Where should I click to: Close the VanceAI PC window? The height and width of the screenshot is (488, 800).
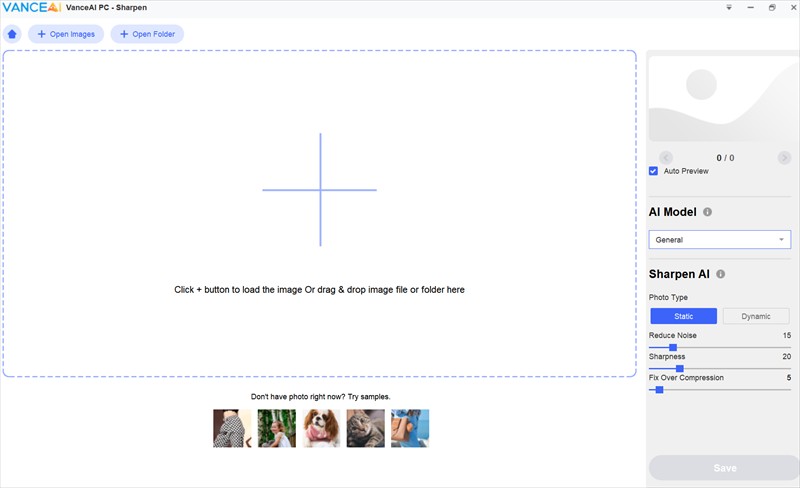pos(793,7)
